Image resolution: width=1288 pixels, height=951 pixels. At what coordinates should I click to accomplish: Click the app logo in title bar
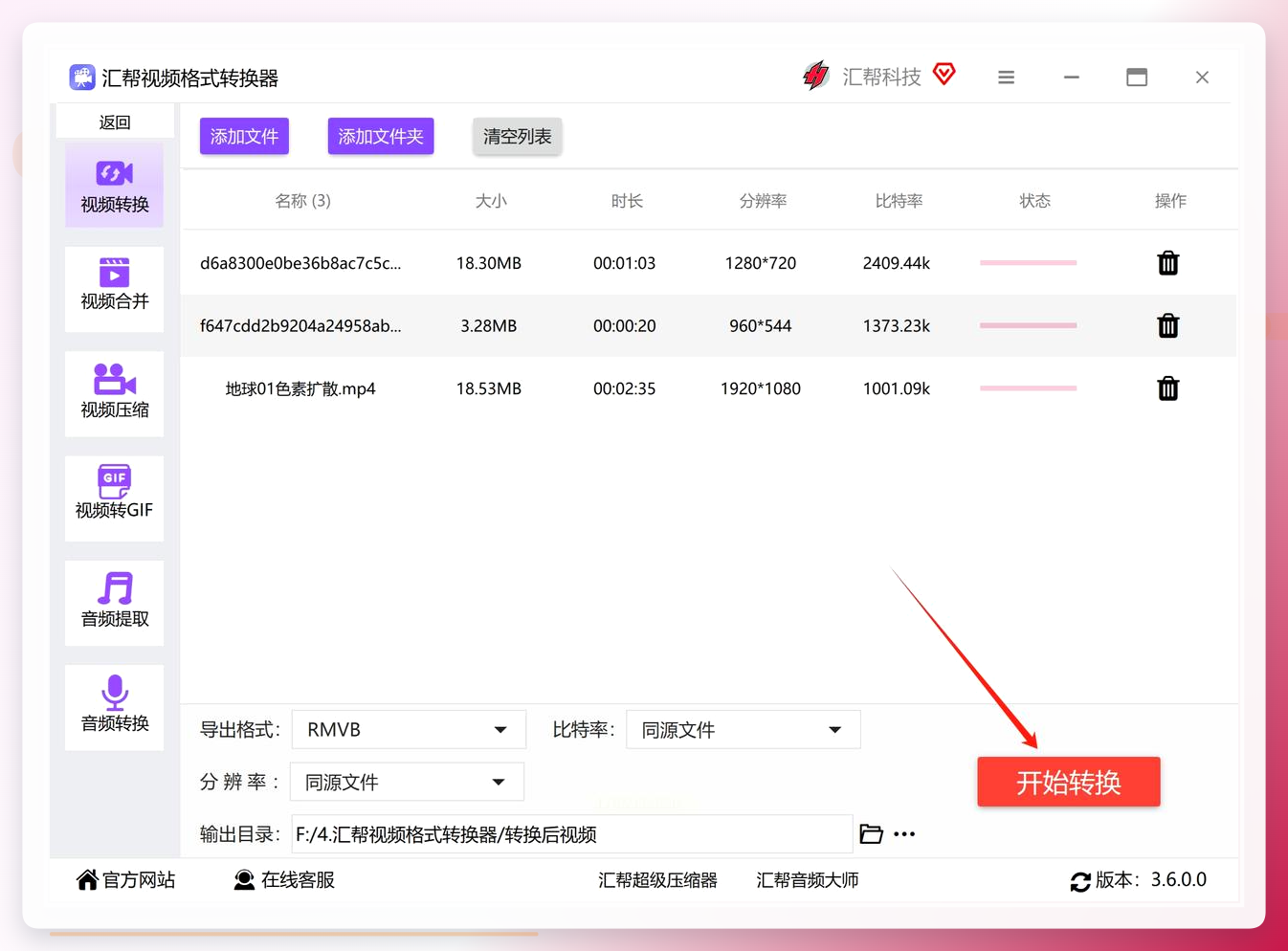click(82, 77)
